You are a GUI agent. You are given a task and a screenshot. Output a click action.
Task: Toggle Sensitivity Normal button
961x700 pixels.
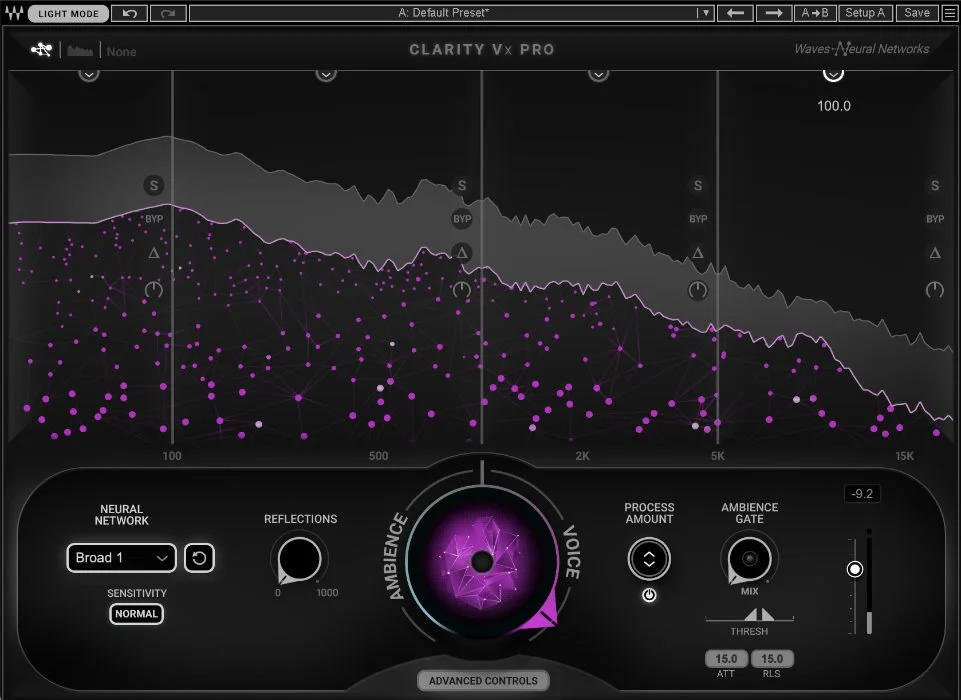coord(136,614)
